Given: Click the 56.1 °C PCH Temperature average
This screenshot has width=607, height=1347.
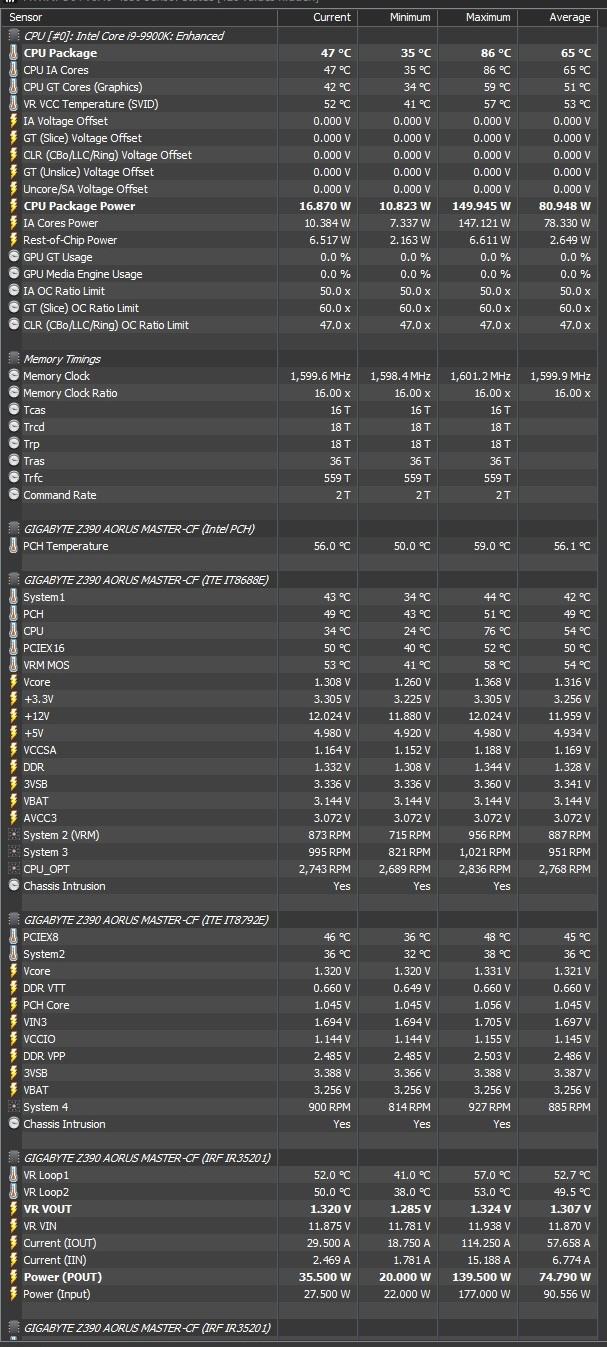Looking at the screenshot, I should (571, 546).
